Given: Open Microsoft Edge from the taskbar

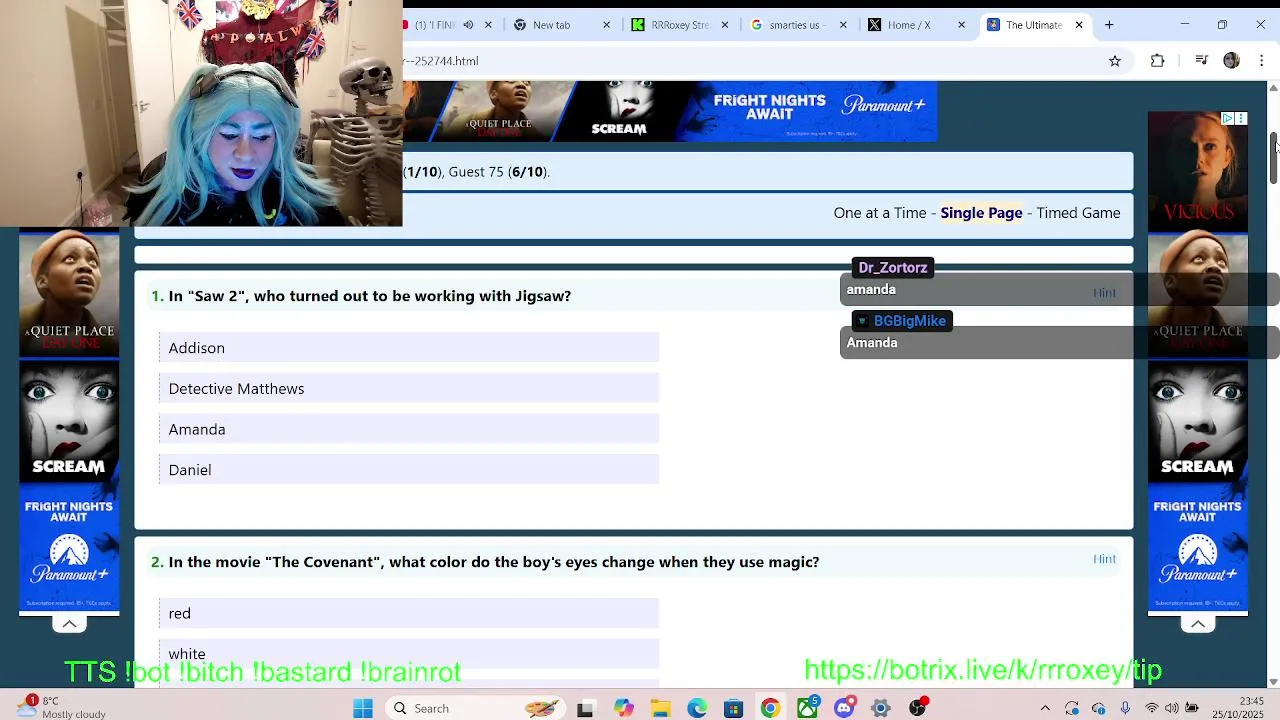Looking at the screenshot, I should (x=697, y=709).
